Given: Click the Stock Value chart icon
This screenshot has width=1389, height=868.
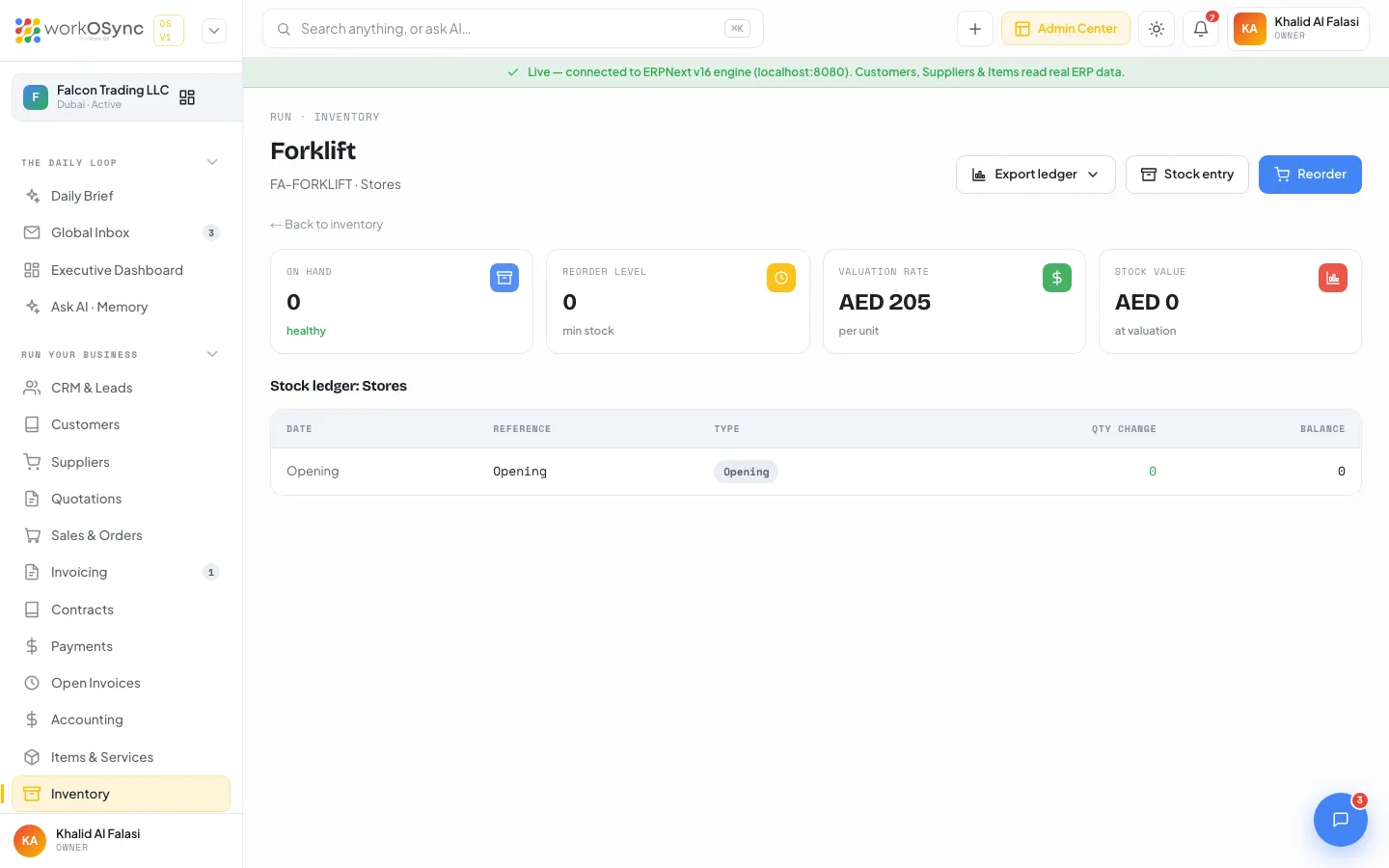Looking at the screenshot, I should [1333, 278].
